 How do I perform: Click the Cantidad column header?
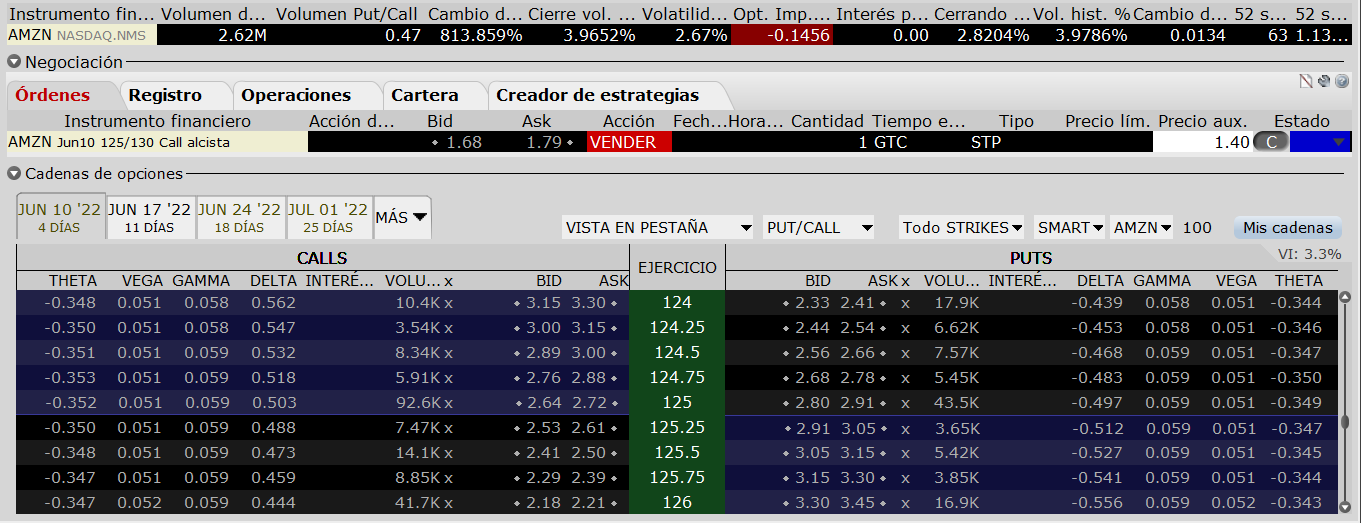[x=827, y=121]
